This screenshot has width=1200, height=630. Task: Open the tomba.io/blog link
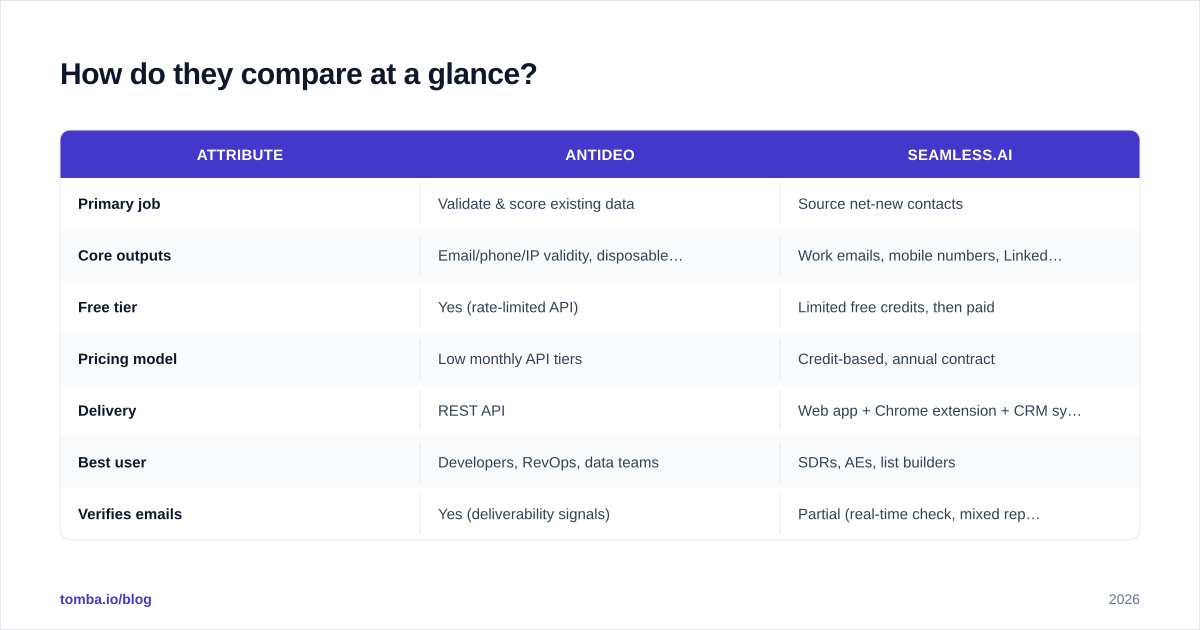coord(106,599)
